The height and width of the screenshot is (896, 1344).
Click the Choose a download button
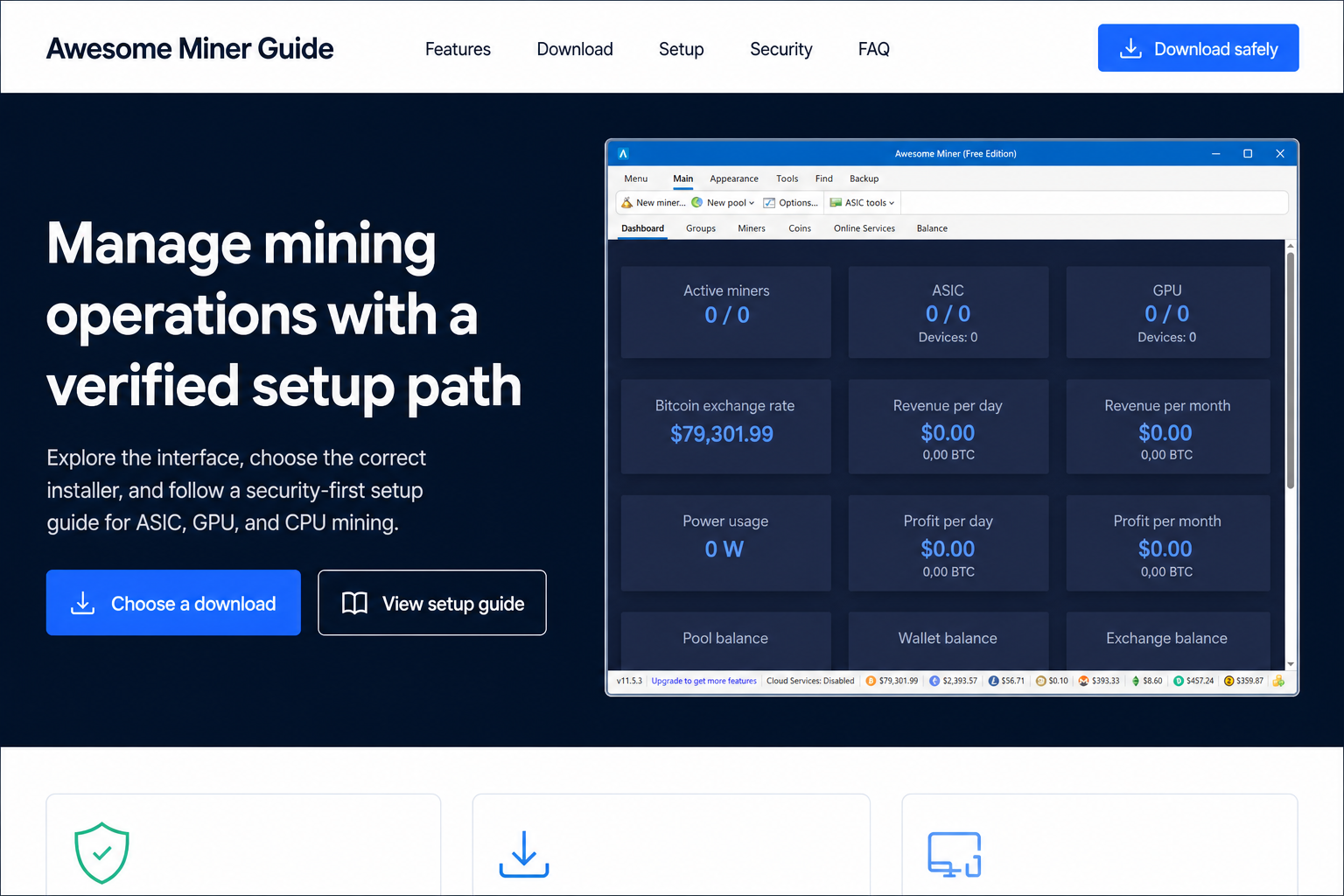(173, 603)
